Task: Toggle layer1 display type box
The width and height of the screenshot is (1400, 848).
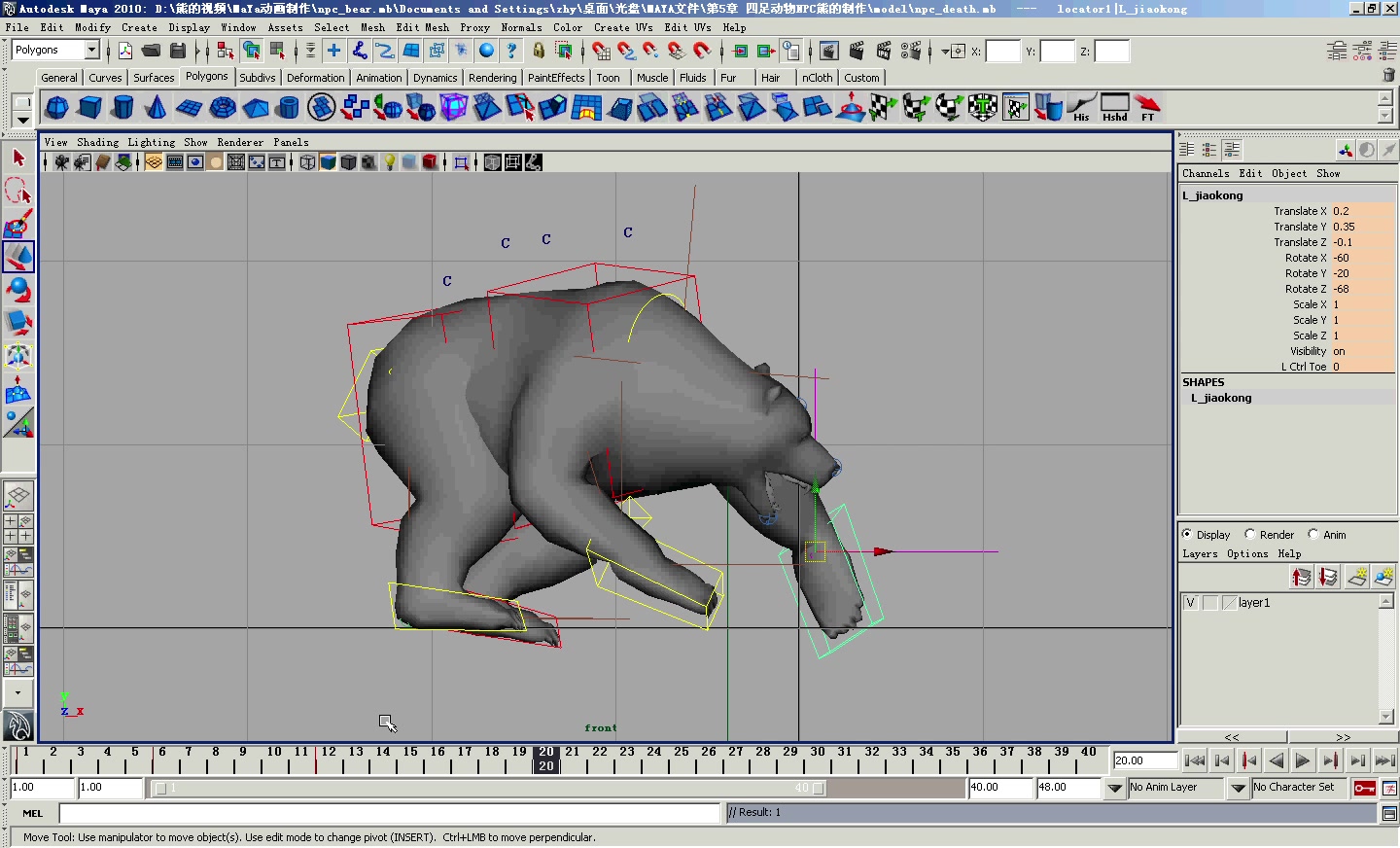Action: pyautogui.click(x=1210, y=603)
